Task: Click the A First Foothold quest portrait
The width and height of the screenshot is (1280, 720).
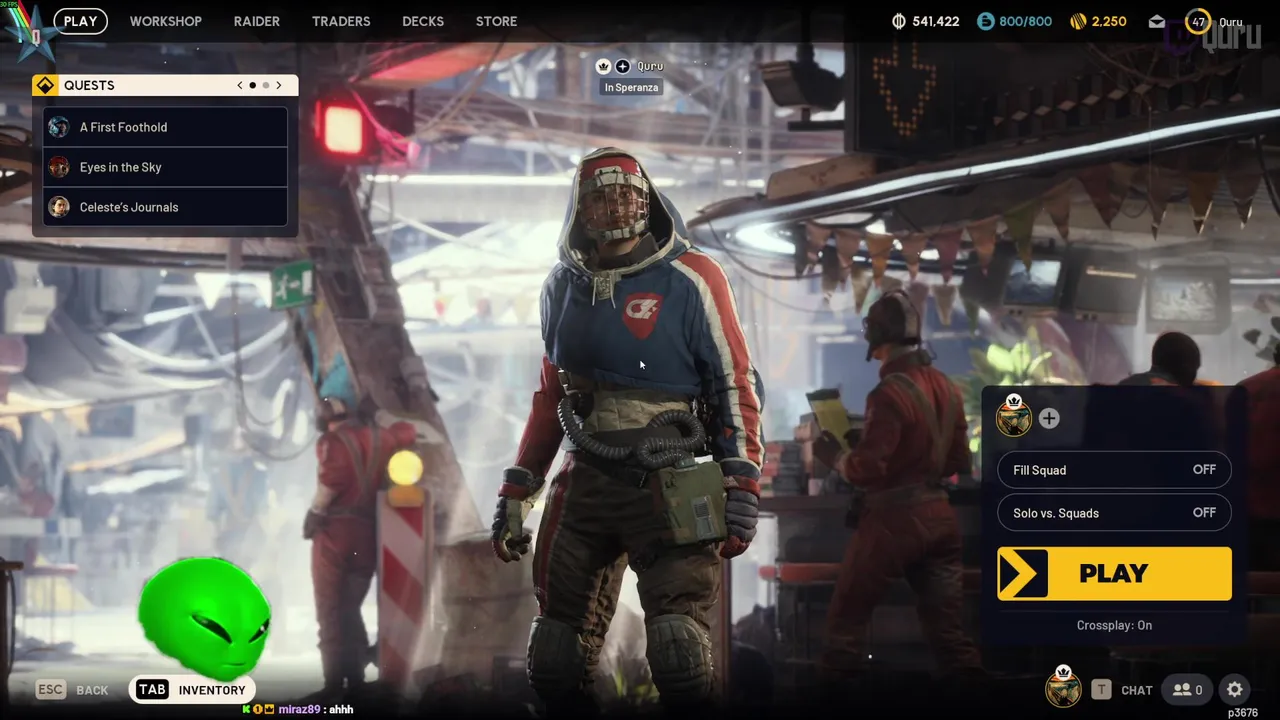Action: [x=59, y=127]
